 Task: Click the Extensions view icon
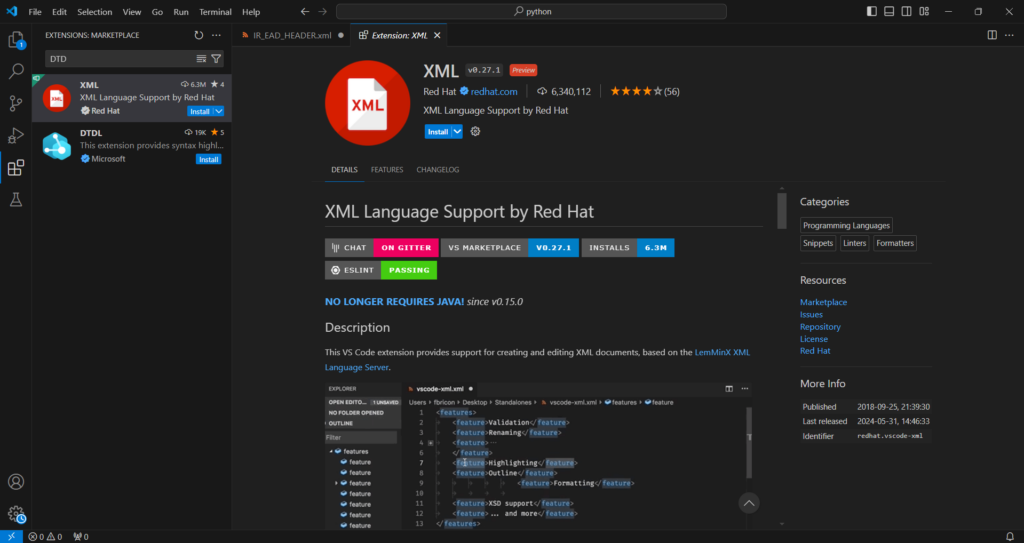[x=16, y=168]
